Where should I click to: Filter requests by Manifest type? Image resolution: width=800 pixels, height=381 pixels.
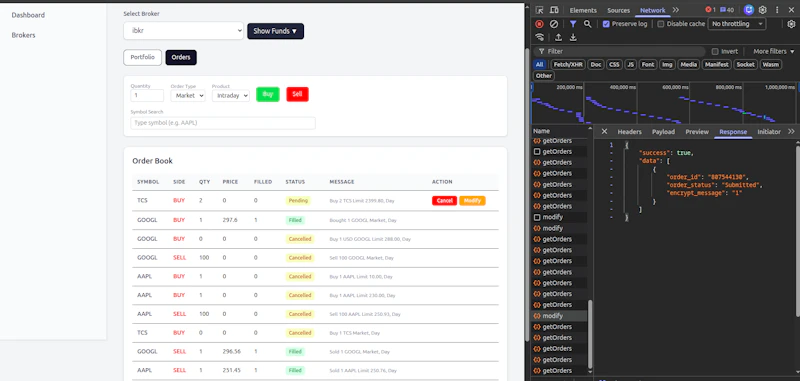(x=717, y=65)
